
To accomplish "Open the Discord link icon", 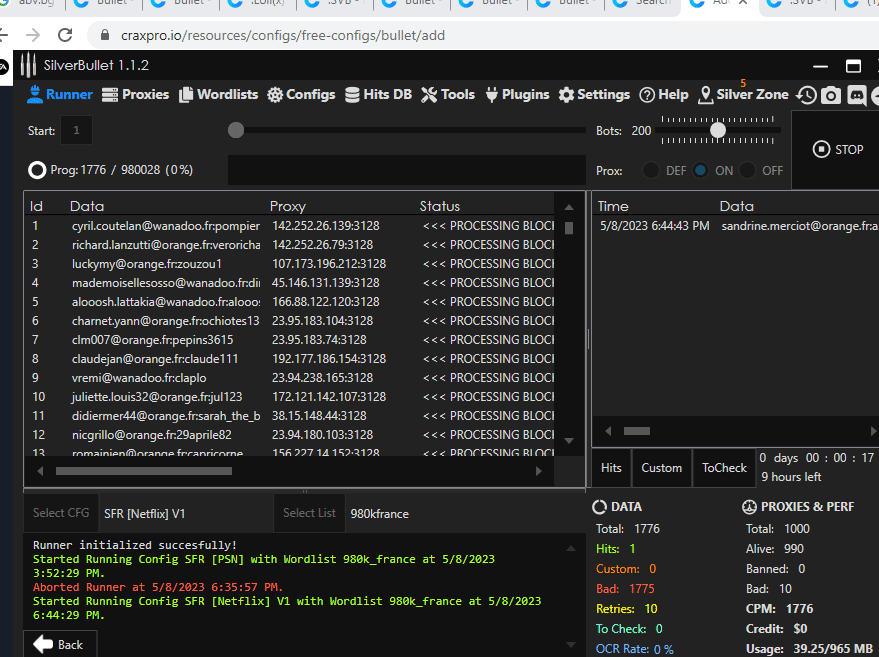I will pyautogui.click(x=855, y=95).
